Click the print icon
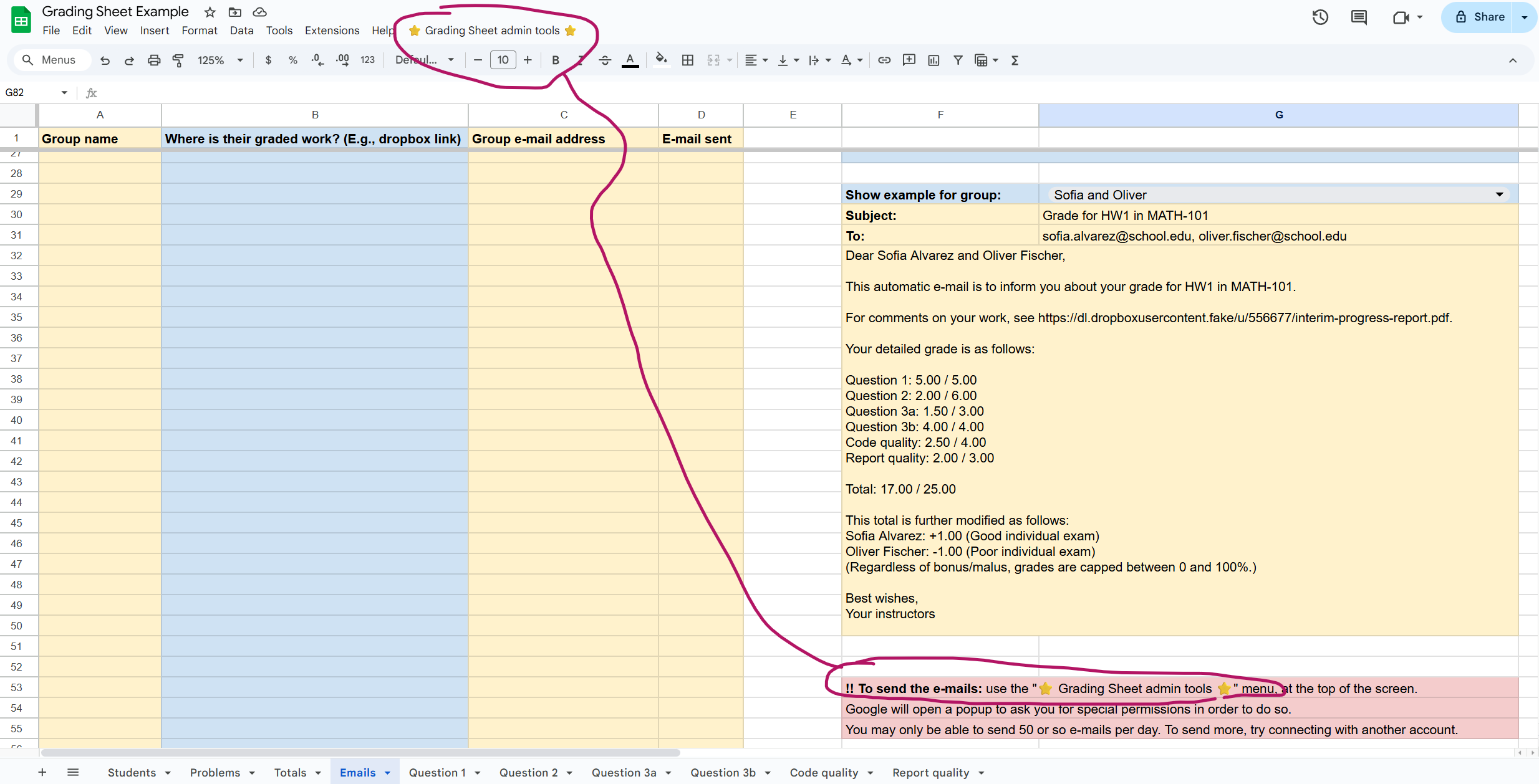This screenshot has width=1539, height=784. (153, 60)
